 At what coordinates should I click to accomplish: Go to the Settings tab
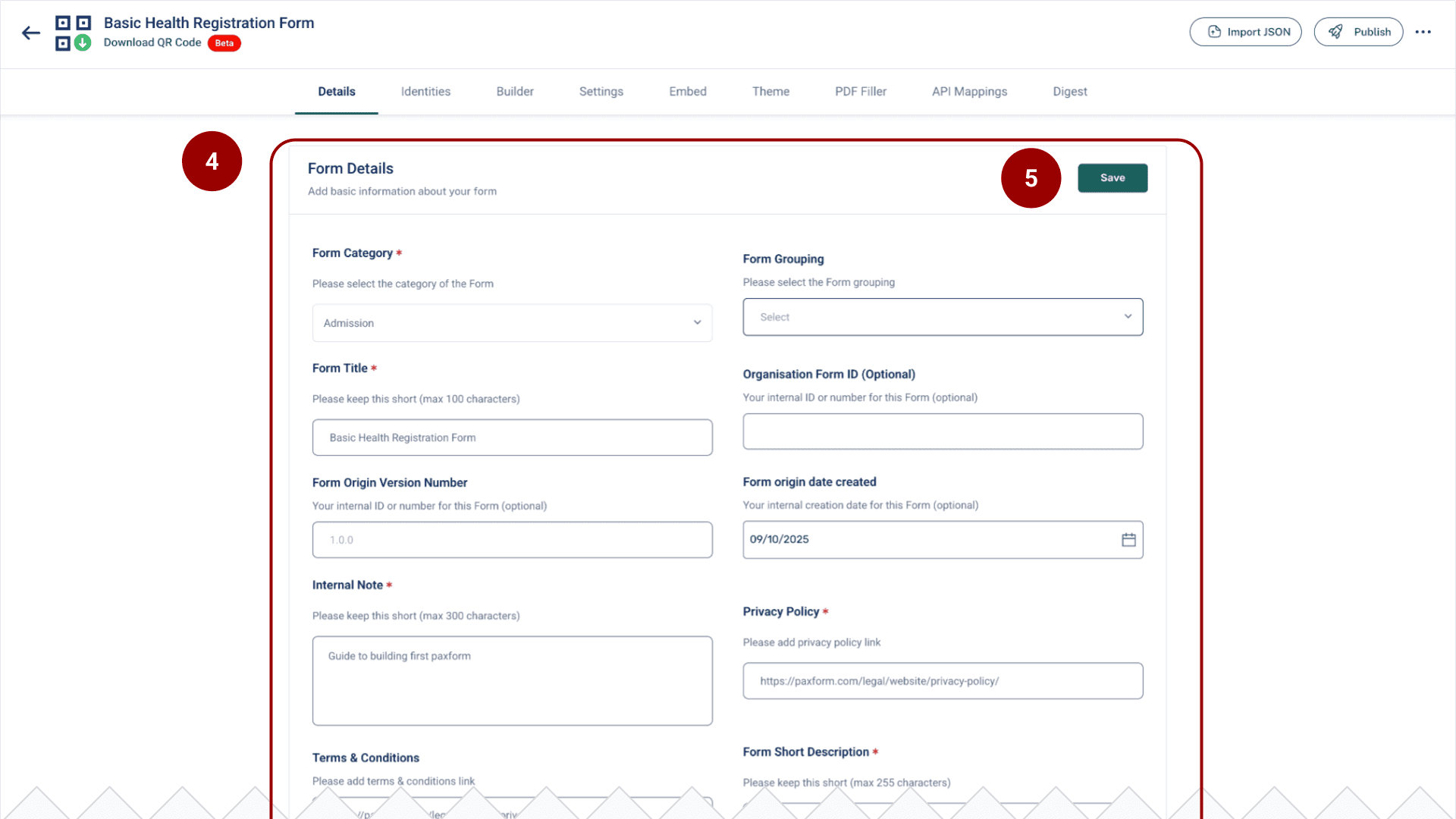click(601, 92)
